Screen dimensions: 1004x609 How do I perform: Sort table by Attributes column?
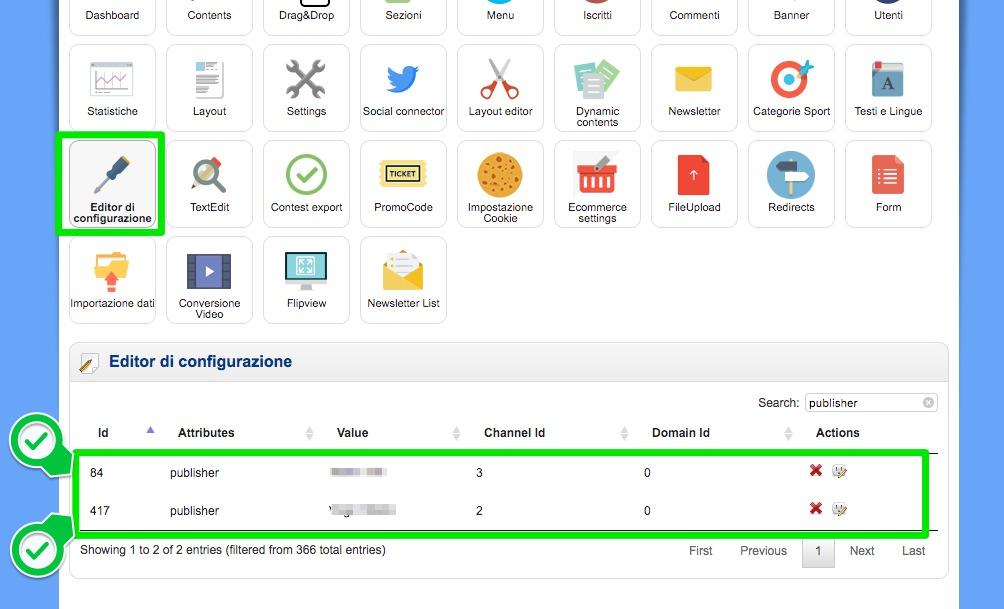pos(206,433)
